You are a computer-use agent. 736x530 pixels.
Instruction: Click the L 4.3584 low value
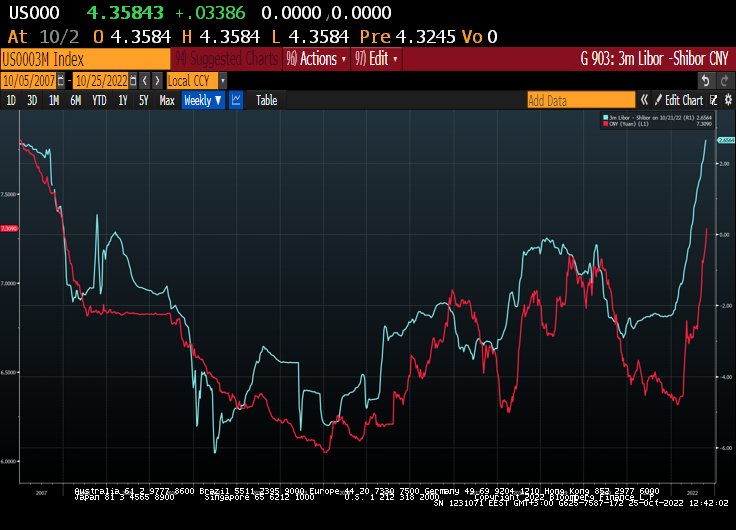310,37
